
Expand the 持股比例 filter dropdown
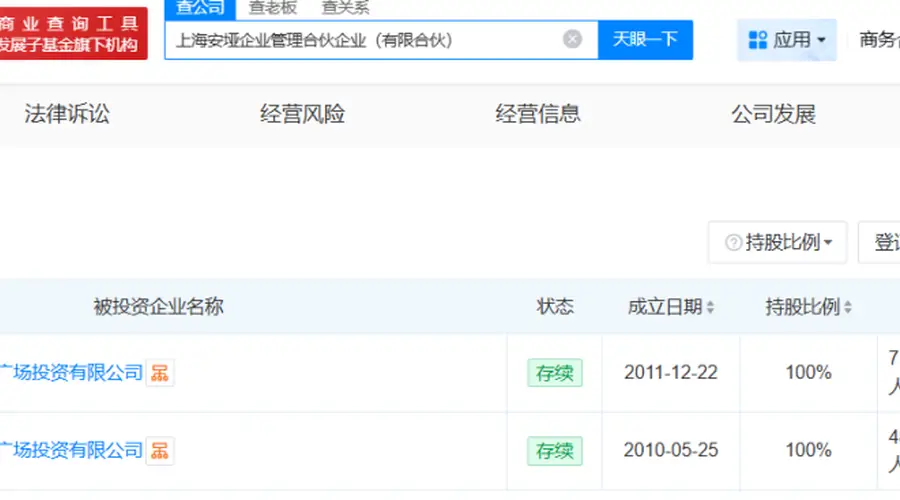pyautogui.click(x=778, y=242)
